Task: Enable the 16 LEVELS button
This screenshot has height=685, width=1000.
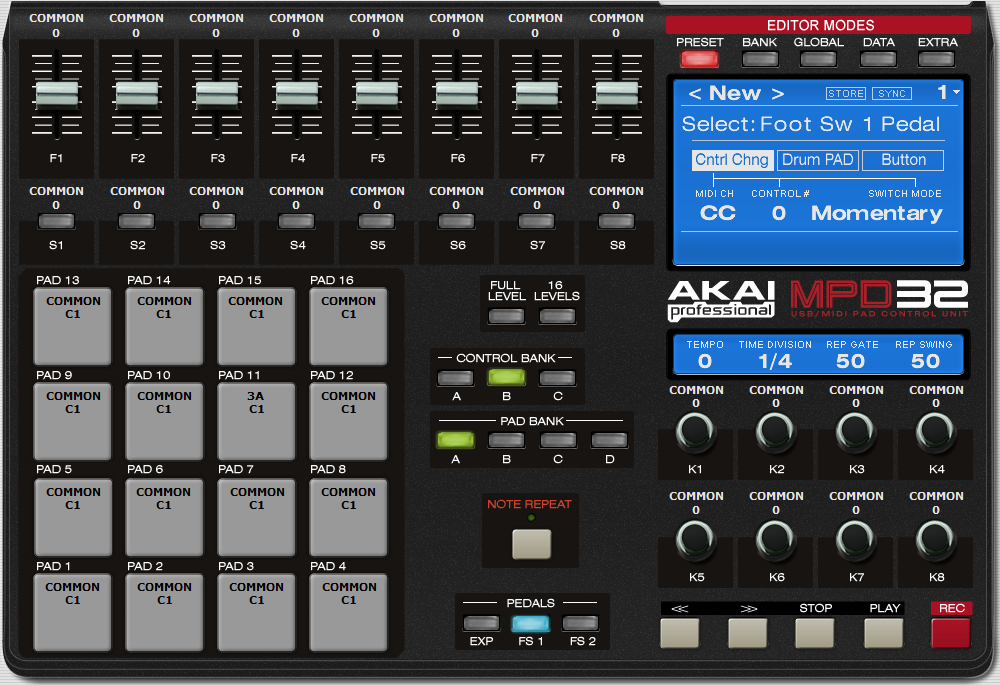Action: click(557, 316)
